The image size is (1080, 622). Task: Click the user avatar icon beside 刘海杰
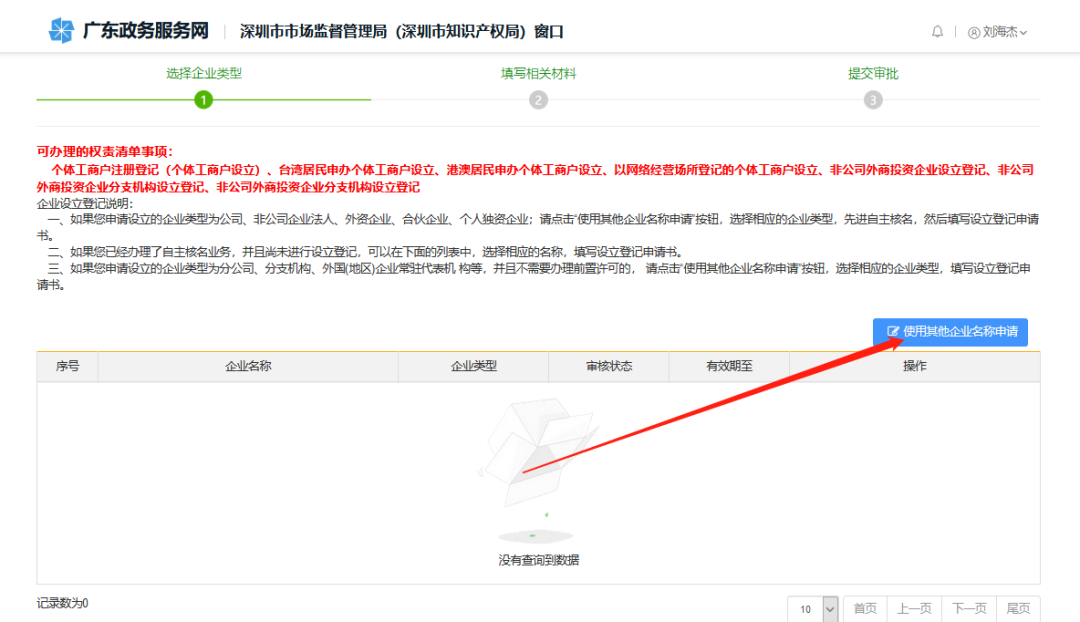tap(973, 31)
